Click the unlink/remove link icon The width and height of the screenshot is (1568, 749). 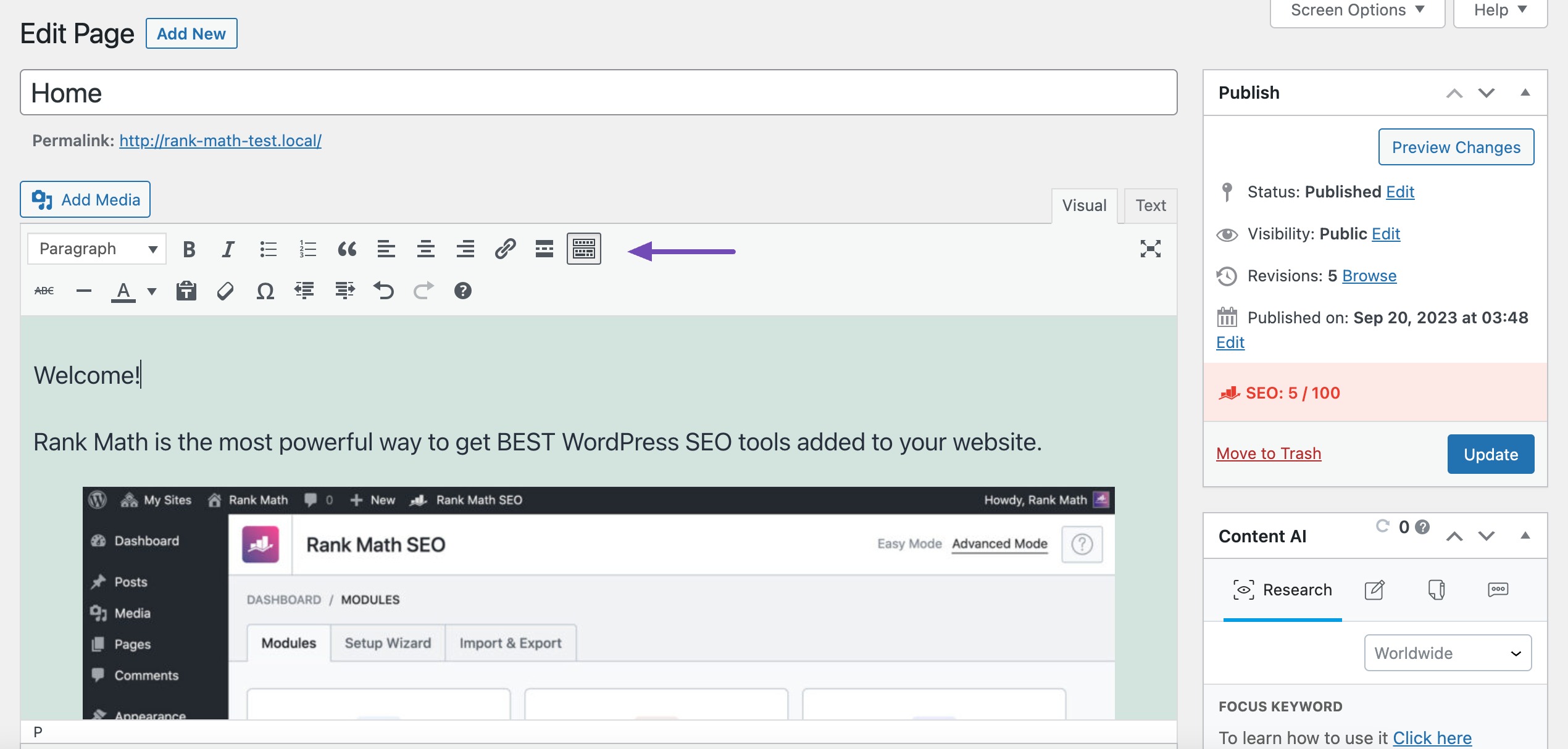coord(225,290)
